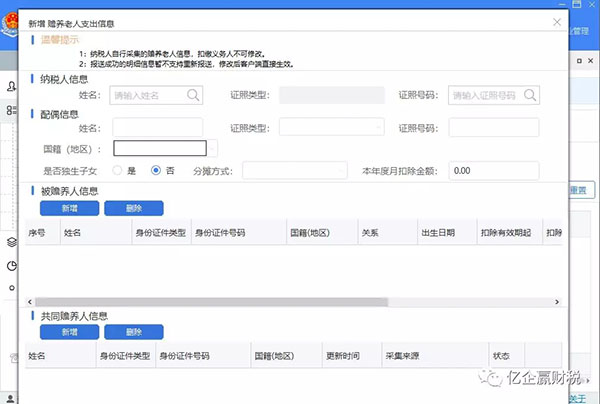Click the horizontal scrollbar thumb in dependents table
The height and width of the screenshot is (404, 600).
(x=212, y=302)
